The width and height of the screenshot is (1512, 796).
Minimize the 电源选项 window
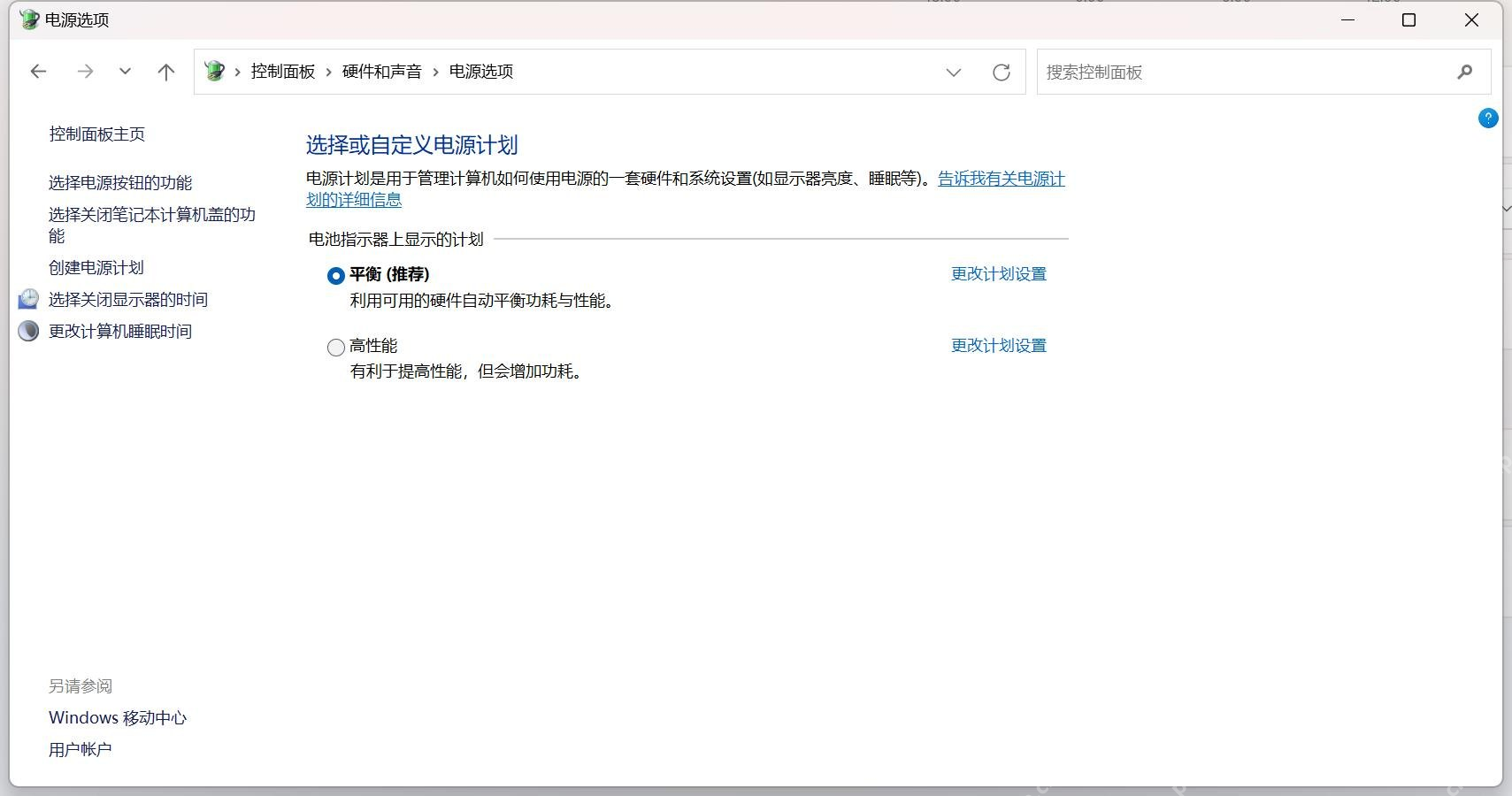[1348, 19]
